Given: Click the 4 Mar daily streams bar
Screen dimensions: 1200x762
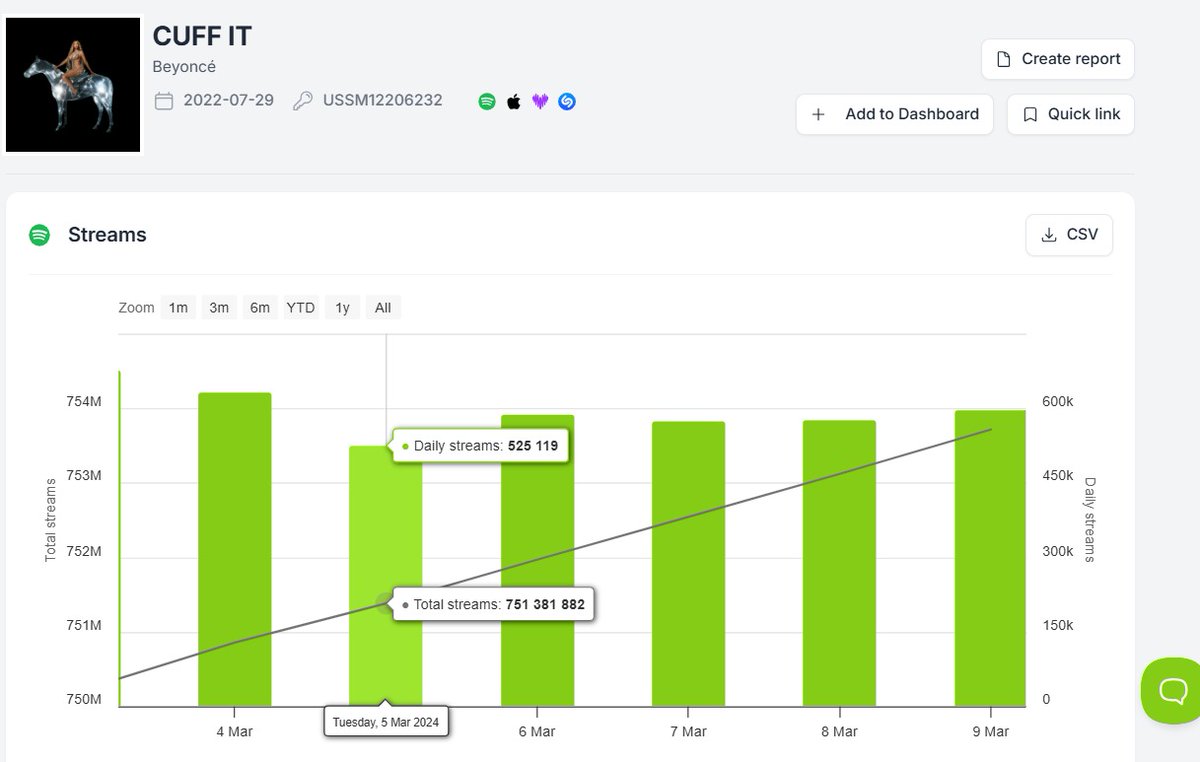Looking at the screenshot, I should tap(235, 549).
